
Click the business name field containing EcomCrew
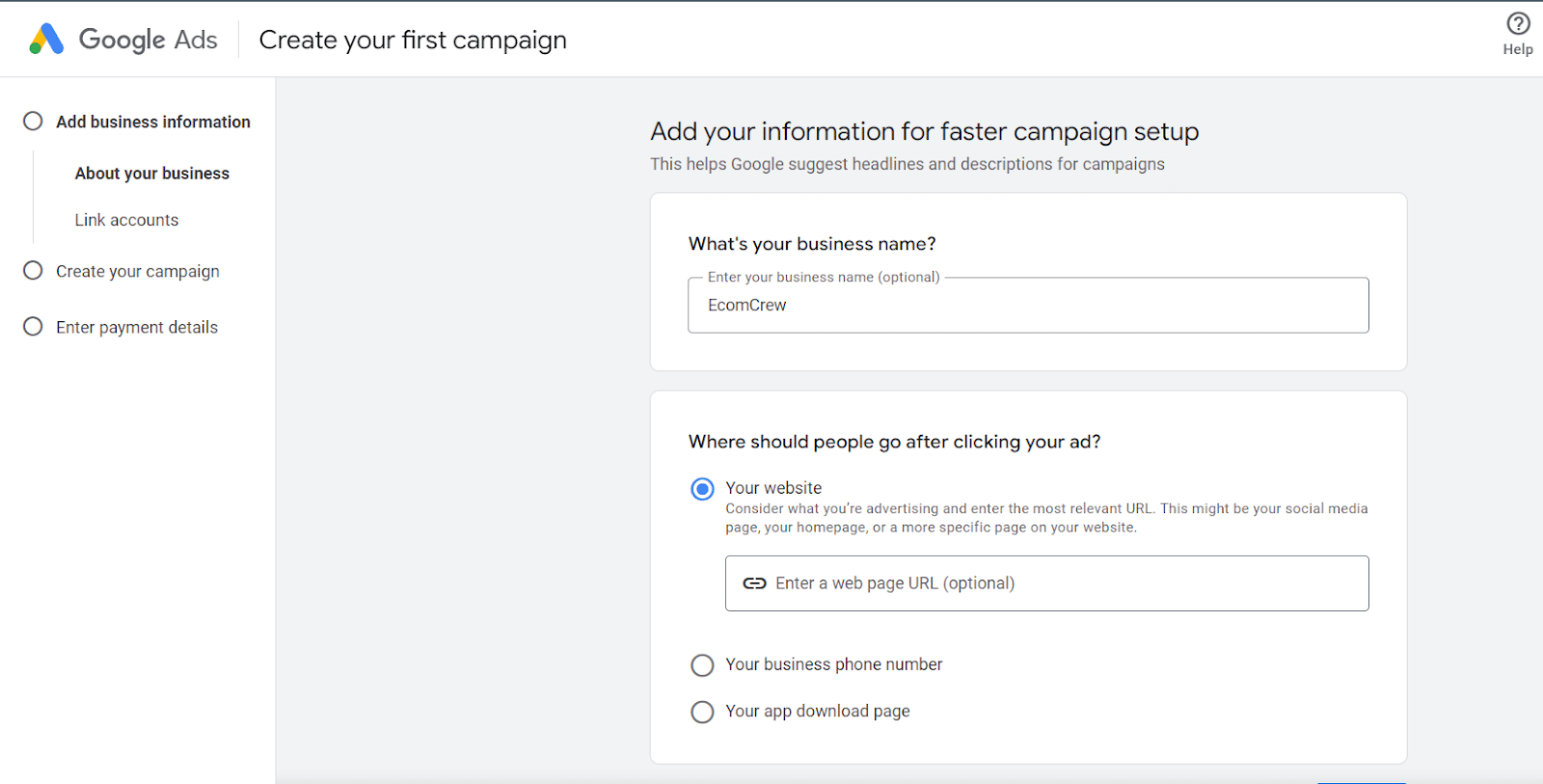coord(1028,305)
